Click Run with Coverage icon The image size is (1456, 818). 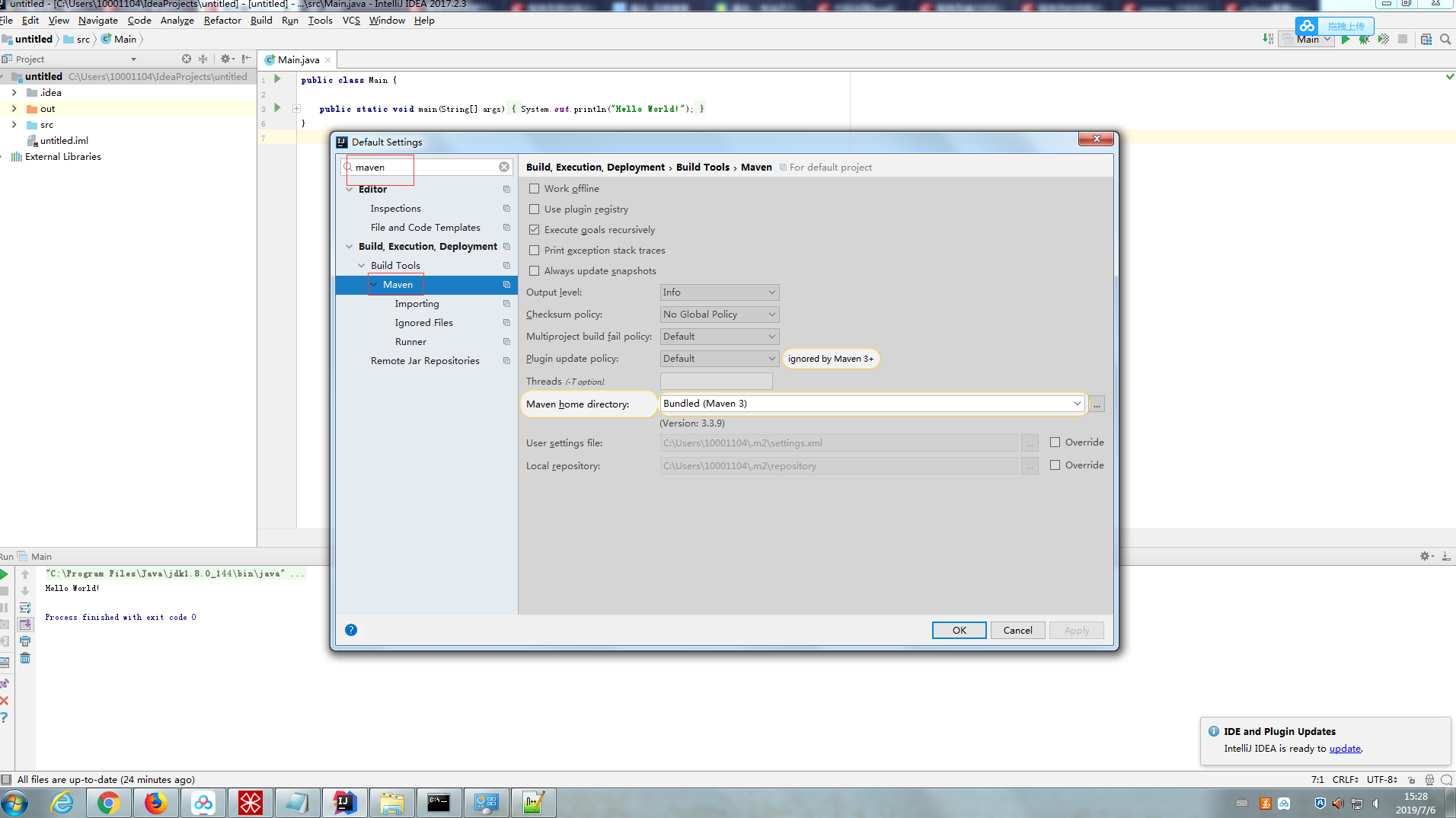tap(1384, 39)
